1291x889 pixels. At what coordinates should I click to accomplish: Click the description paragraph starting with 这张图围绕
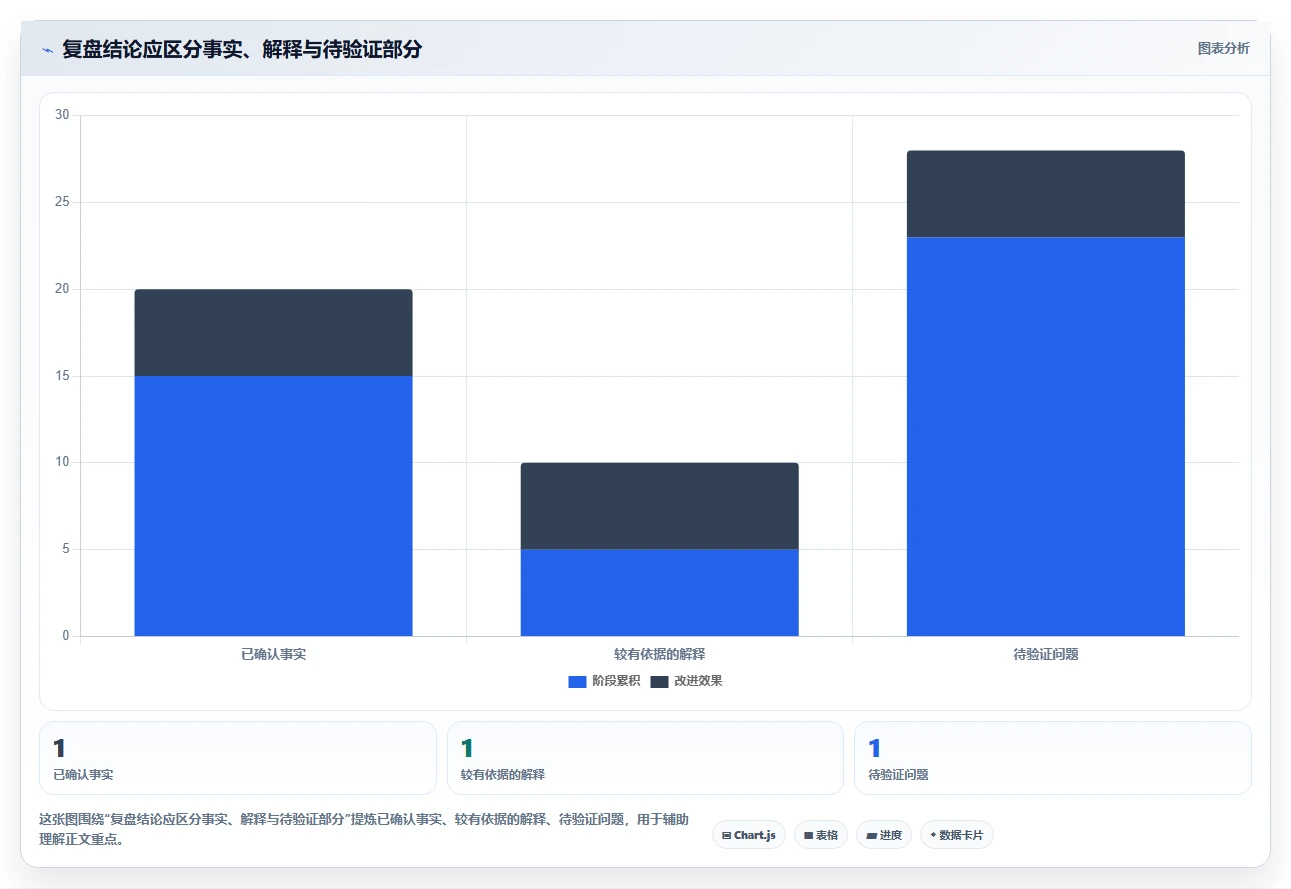coord(364,829)
